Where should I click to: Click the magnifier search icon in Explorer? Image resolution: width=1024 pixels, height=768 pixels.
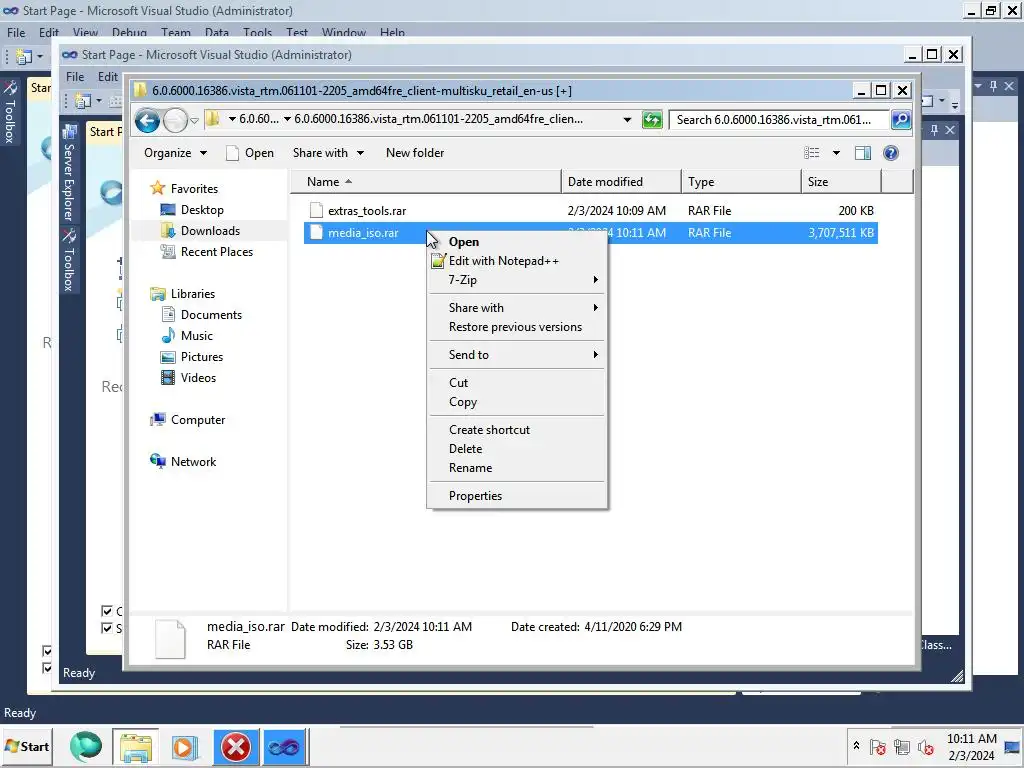[901, 120]
